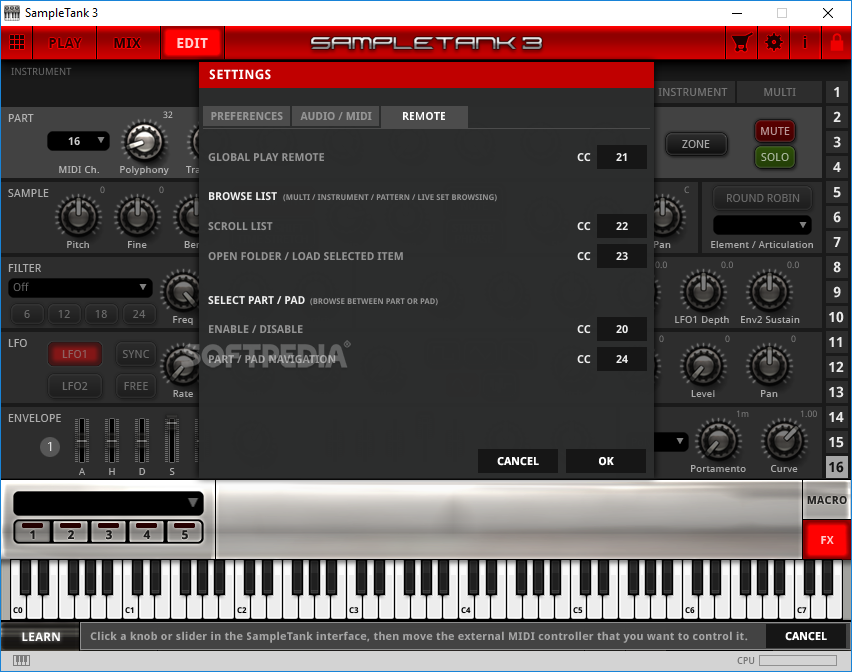
Task: Click the Scroll List CC 22 field
Action: (x=622, y=226)
